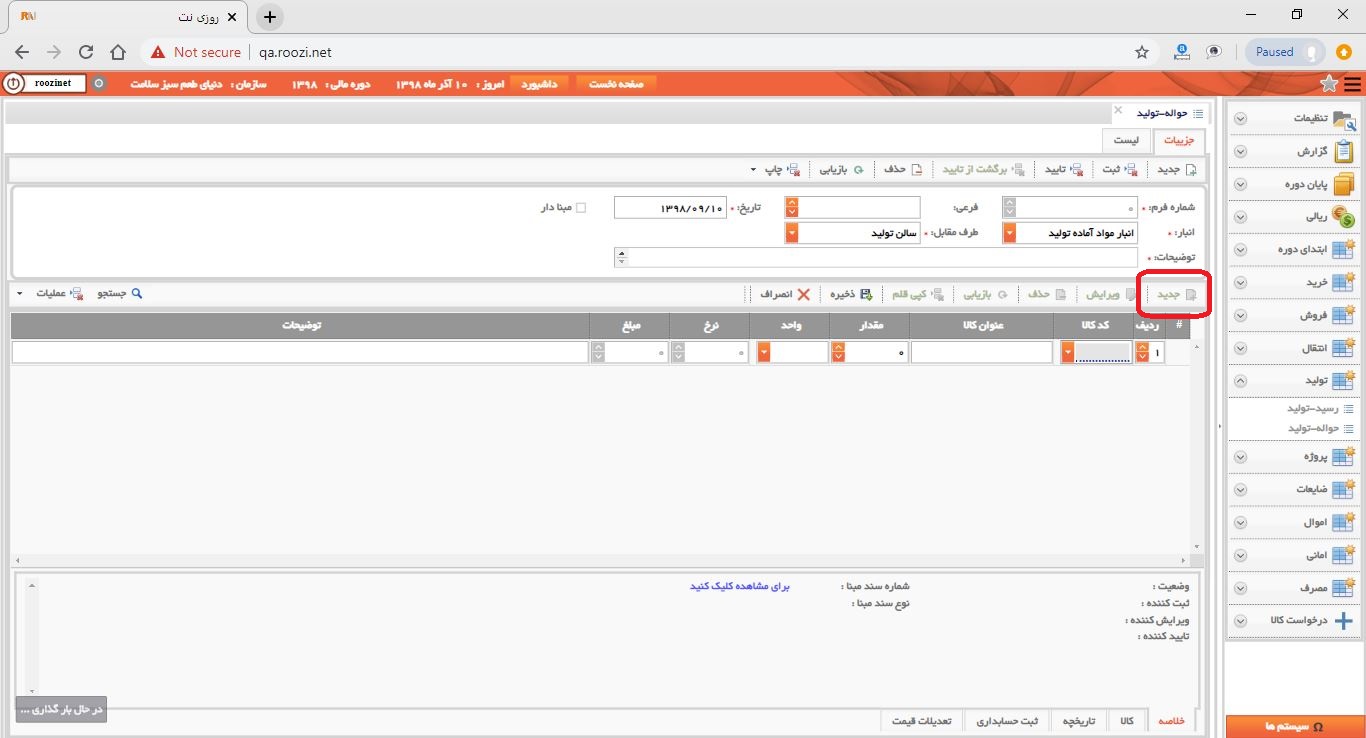Open حواله-تولید in the sidebar tree
1366x738 pixels.
[1313, 428]
